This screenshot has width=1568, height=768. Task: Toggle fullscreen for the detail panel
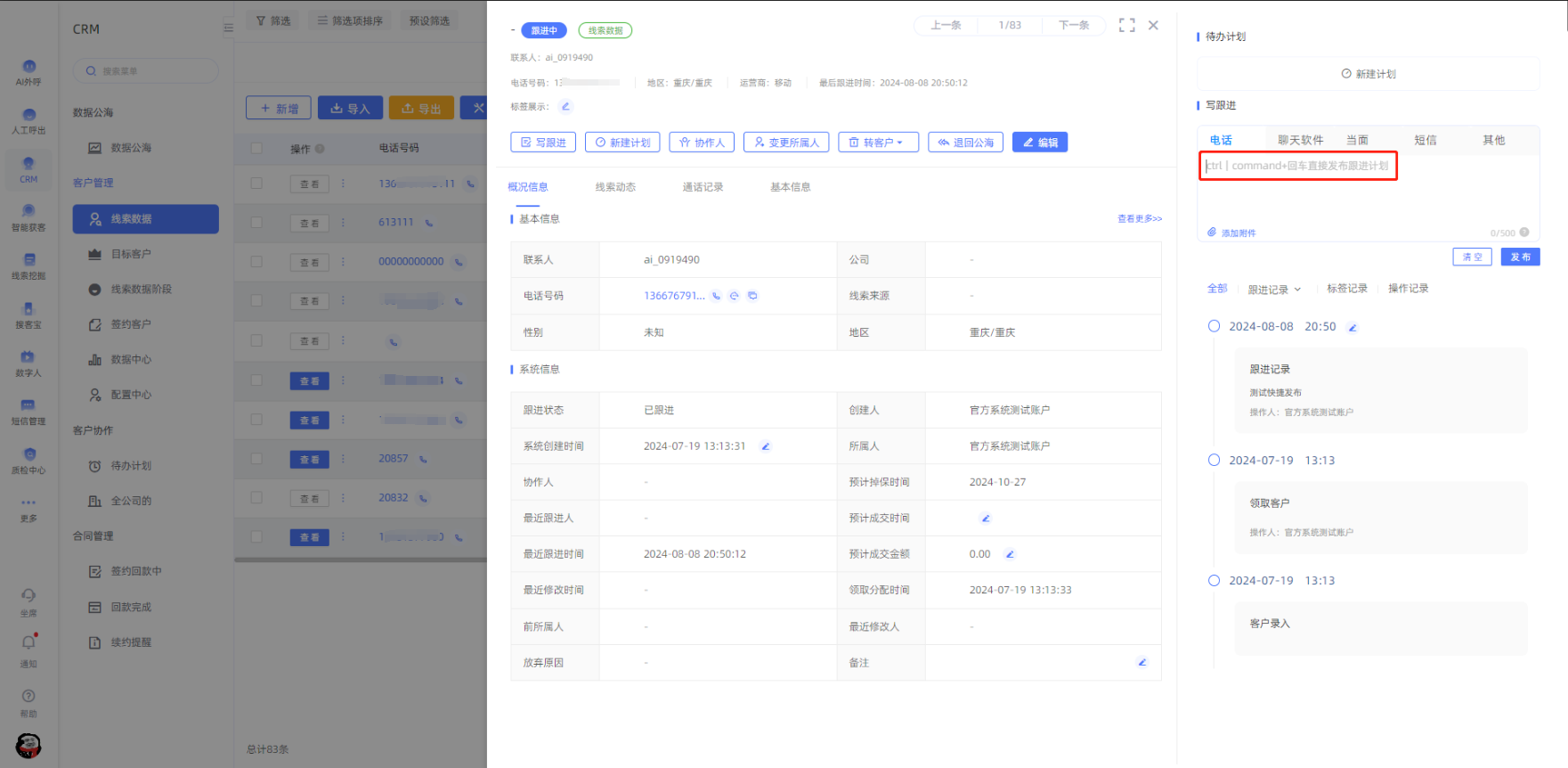(1126, 25)
